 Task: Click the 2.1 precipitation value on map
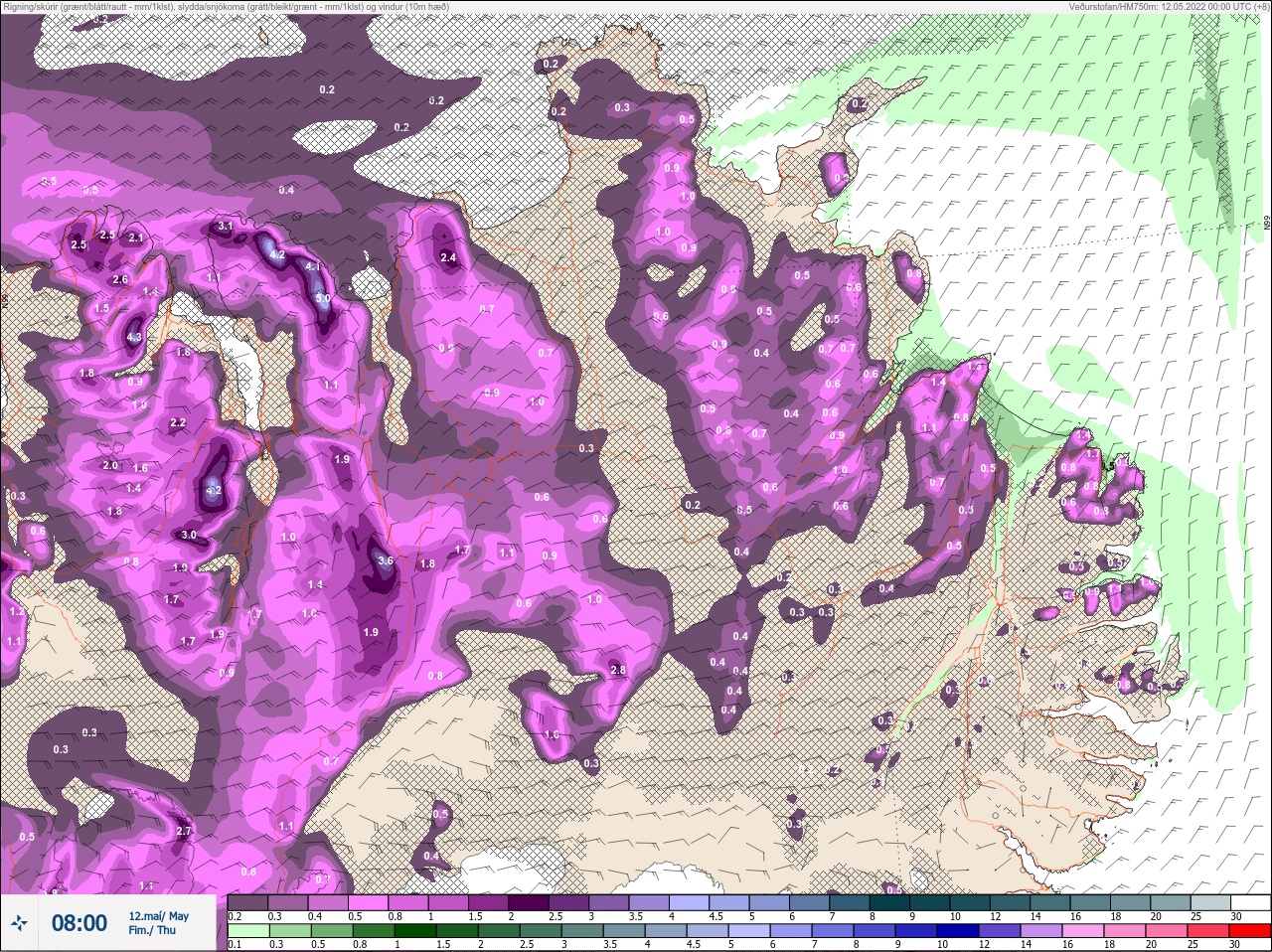[136, 238]
